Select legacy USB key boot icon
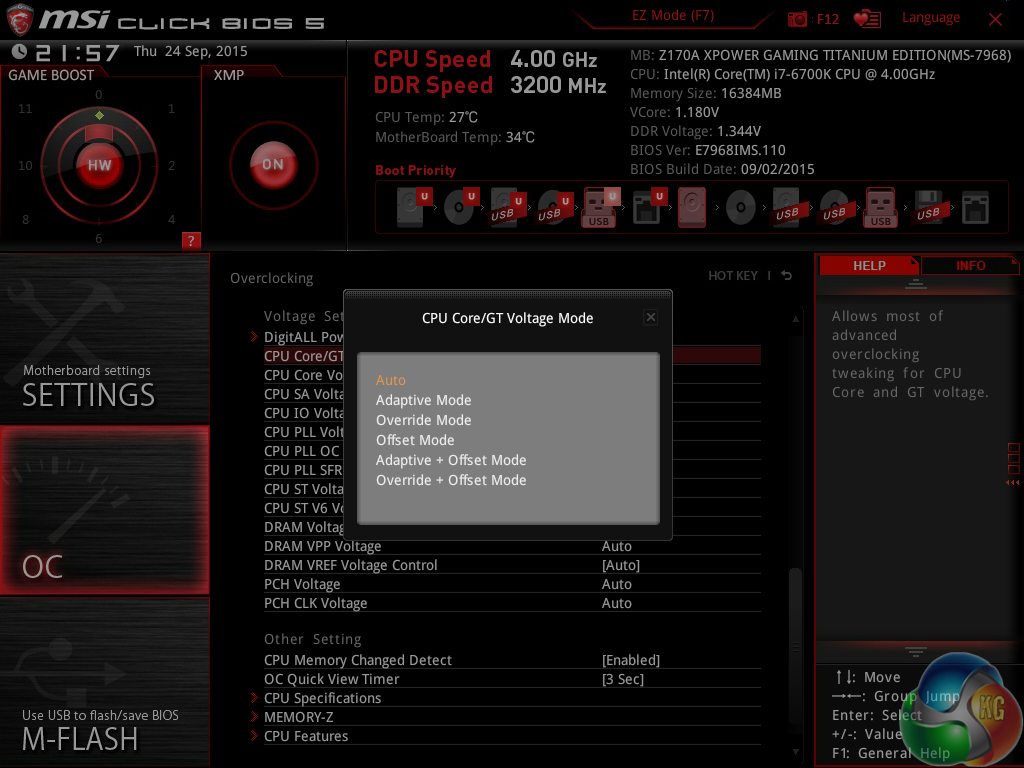 [881, 207]
